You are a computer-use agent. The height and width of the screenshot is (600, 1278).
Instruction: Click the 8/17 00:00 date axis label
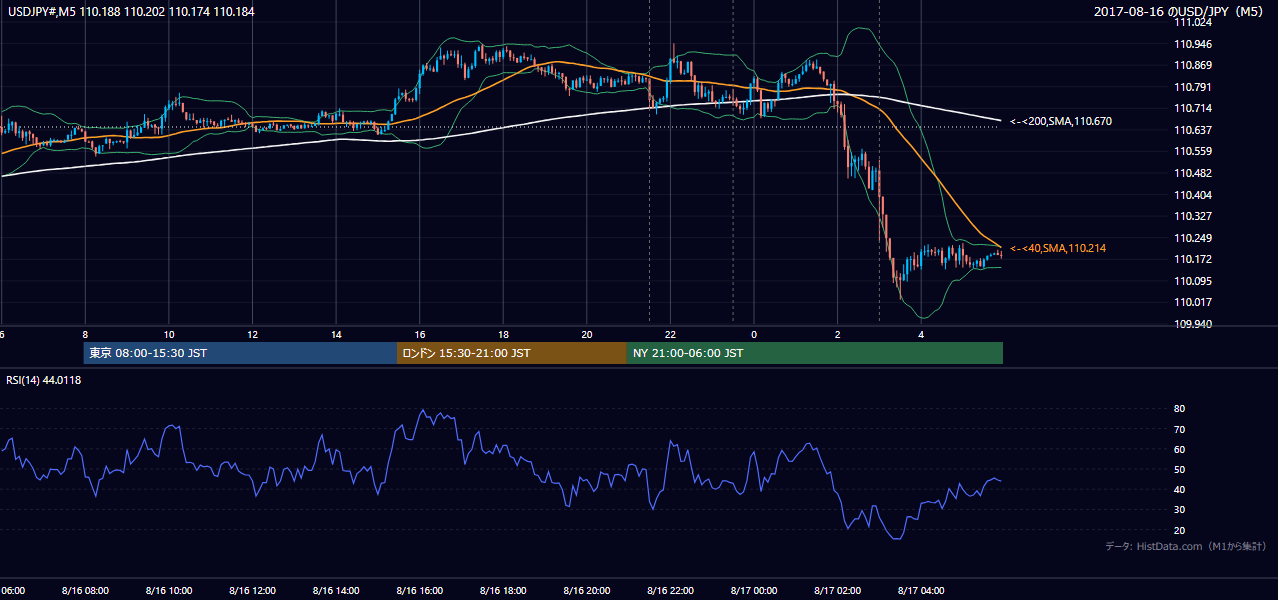coord(754,591)
